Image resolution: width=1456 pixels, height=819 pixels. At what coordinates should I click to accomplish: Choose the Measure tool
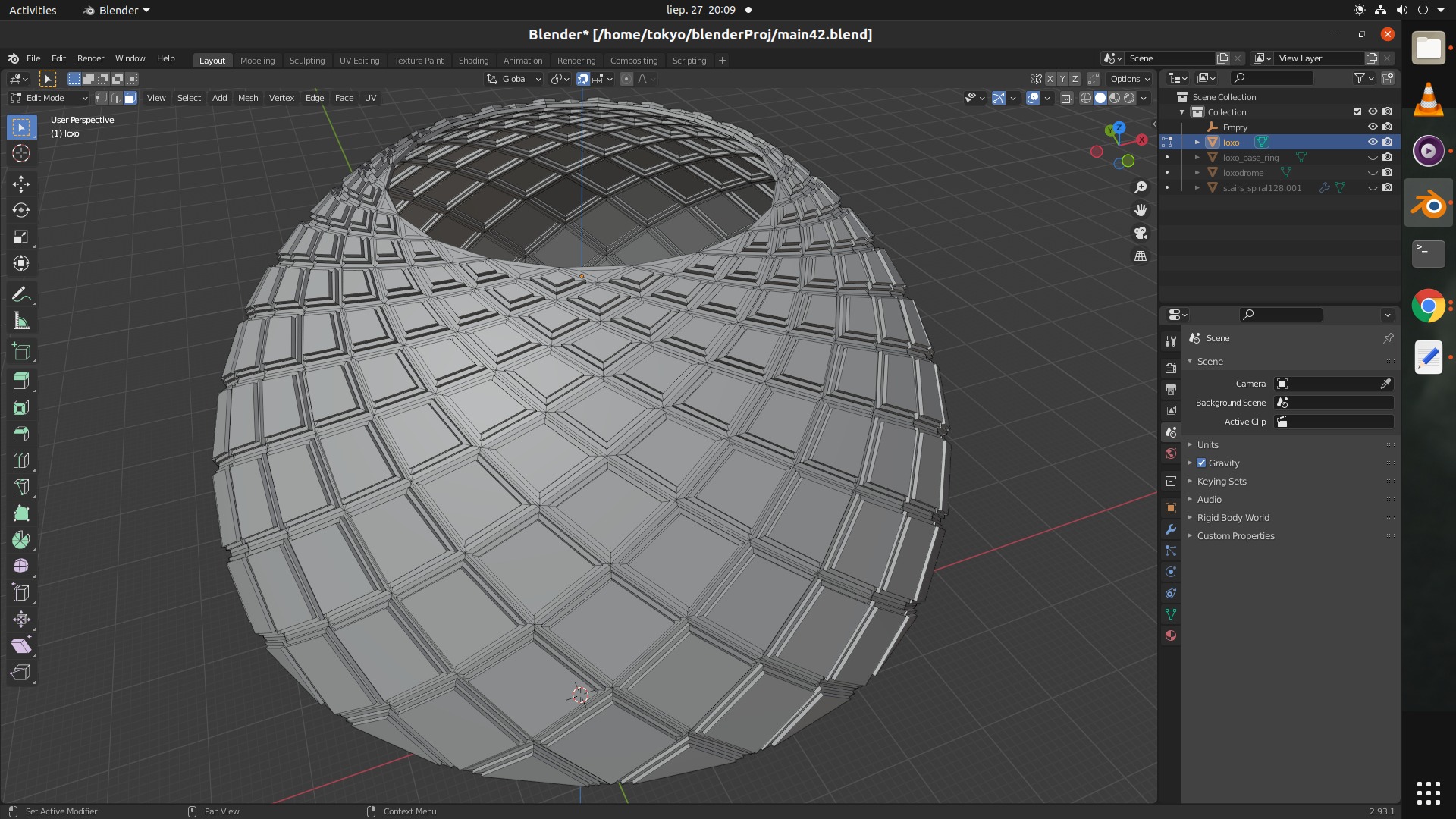point(21,322)
